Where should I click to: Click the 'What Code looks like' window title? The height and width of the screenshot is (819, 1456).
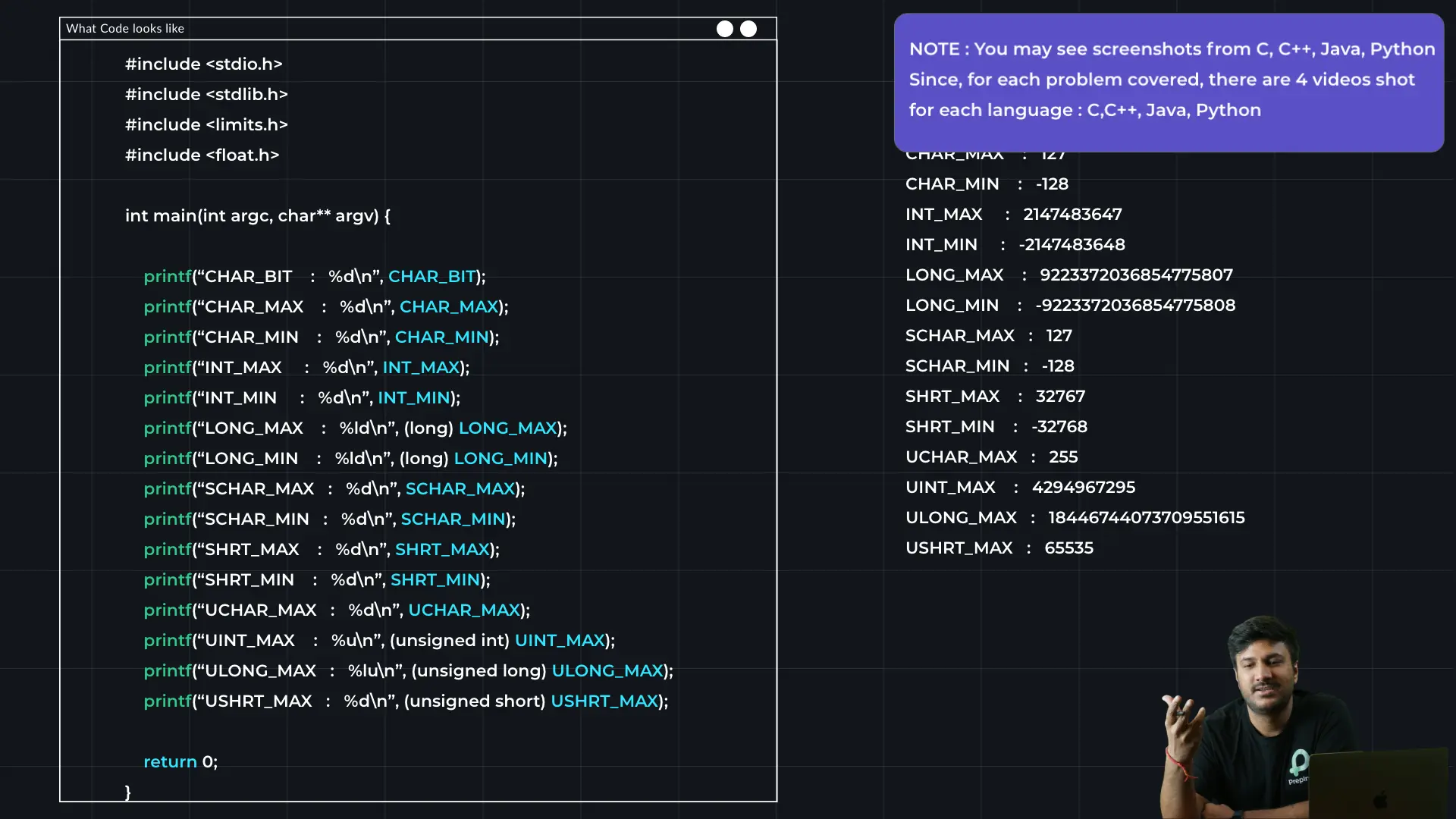(125, 29)
